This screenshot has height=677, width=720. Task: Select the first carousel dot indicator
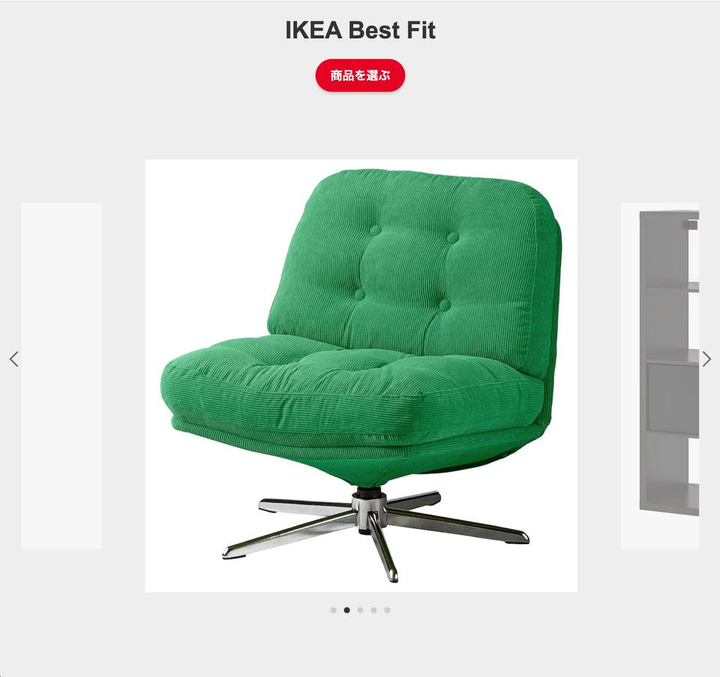pos(333,610)
